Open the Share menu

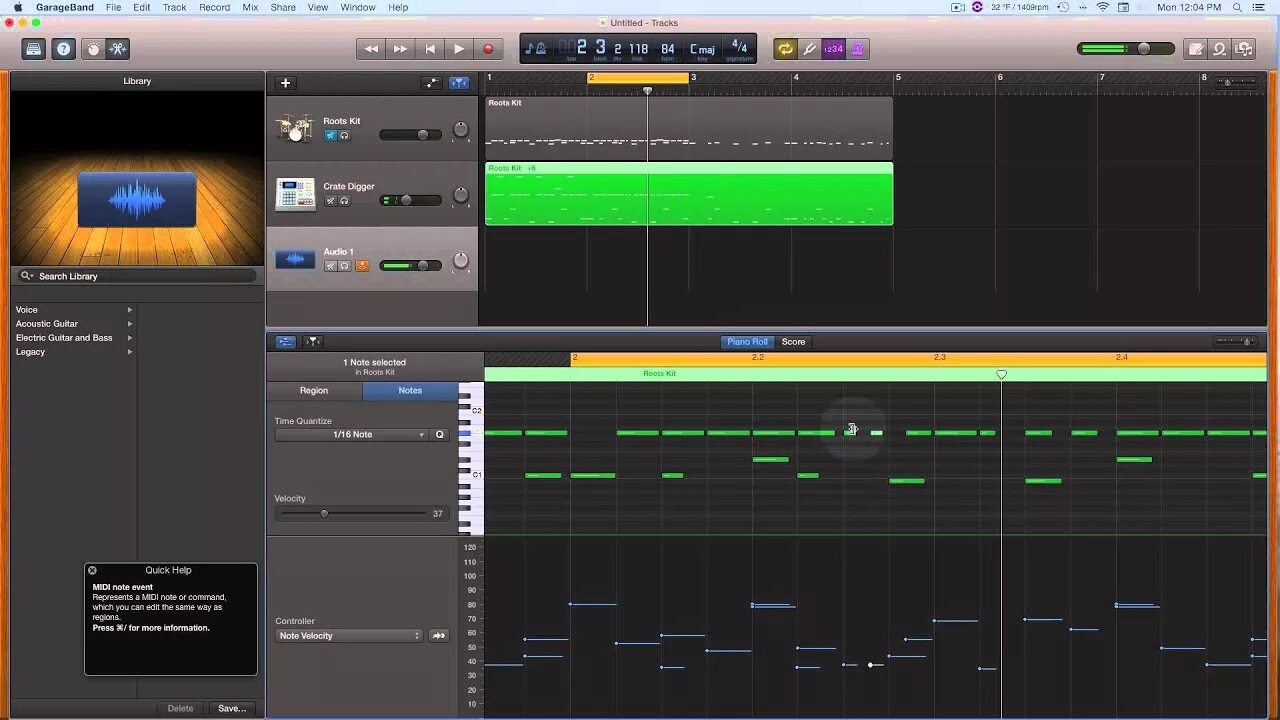[x=283, y=7]
